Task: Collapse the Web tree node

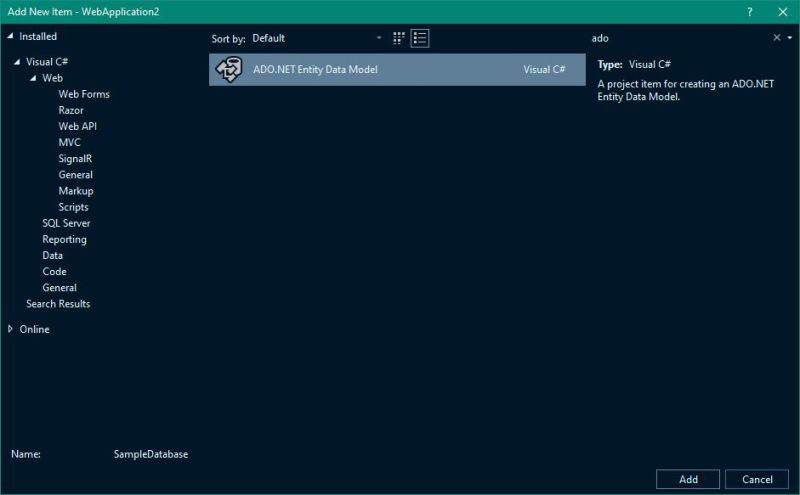Action: 33,78
